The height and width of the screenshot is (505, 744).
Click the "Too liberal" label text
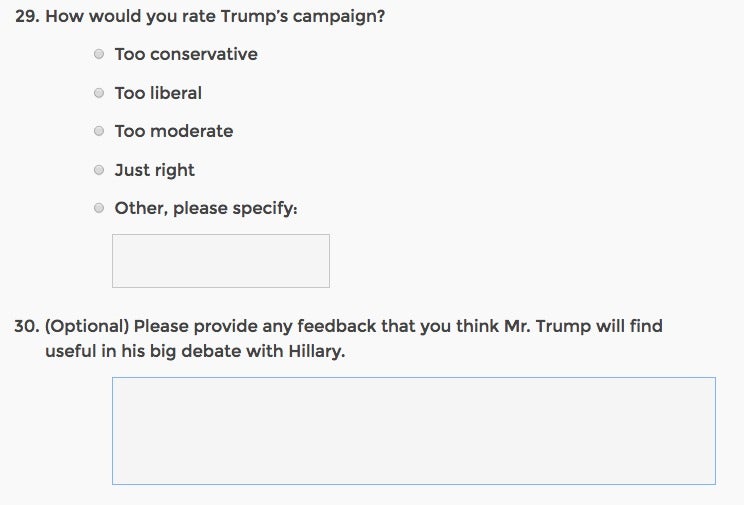(158, 93)
